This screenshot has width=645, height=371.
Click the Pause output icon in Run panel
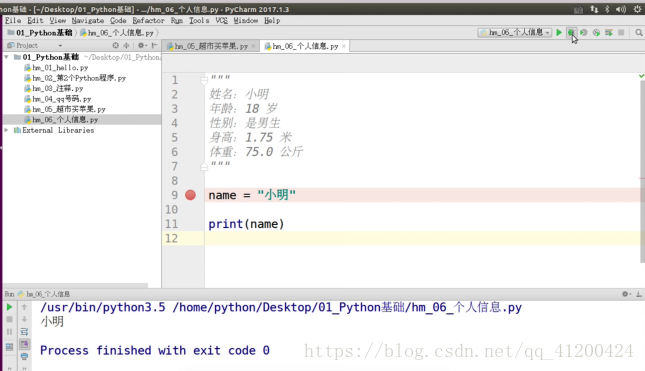[x=9, y=332]
